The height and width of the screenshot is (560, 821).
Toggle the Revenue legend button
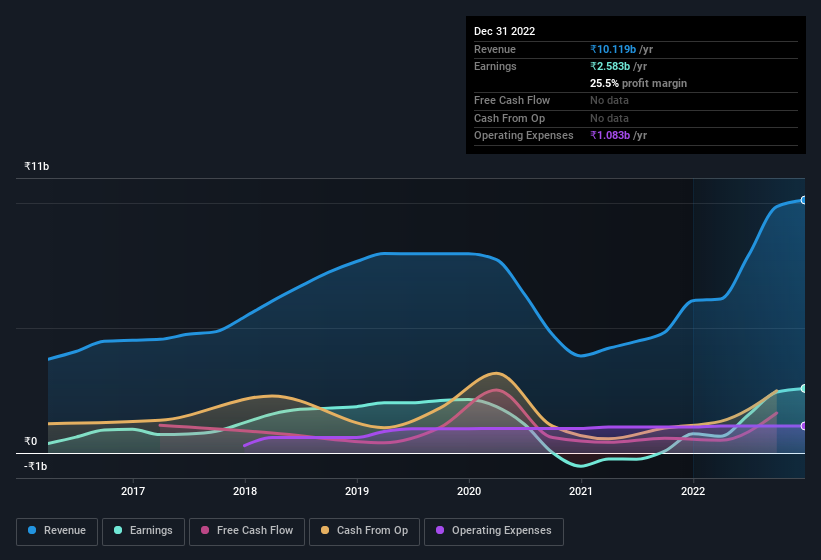point(57,531)
